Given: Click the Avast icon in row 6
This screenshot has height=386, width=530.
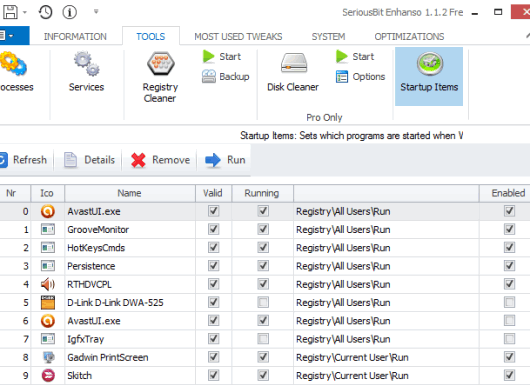Looking at the screenshot, I should (x=48, y=321).
